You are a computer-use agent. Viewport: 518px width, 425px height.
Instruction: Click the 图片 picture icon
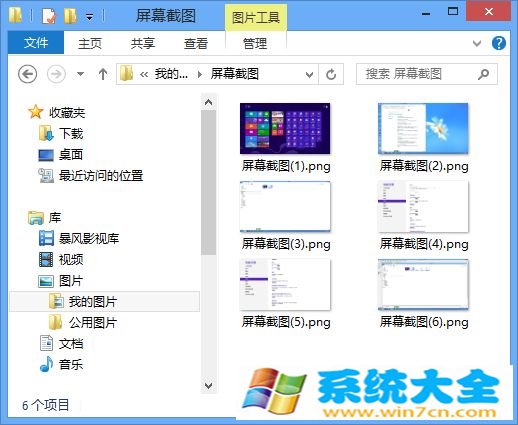pyautogui.click(x=46, y=281)
